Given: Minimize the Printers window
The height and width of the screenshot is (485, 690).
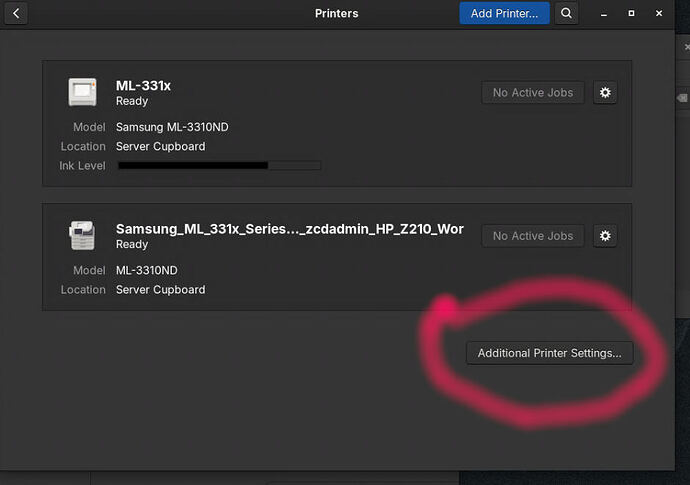Looking at the screenshot, I should [604, 14].
